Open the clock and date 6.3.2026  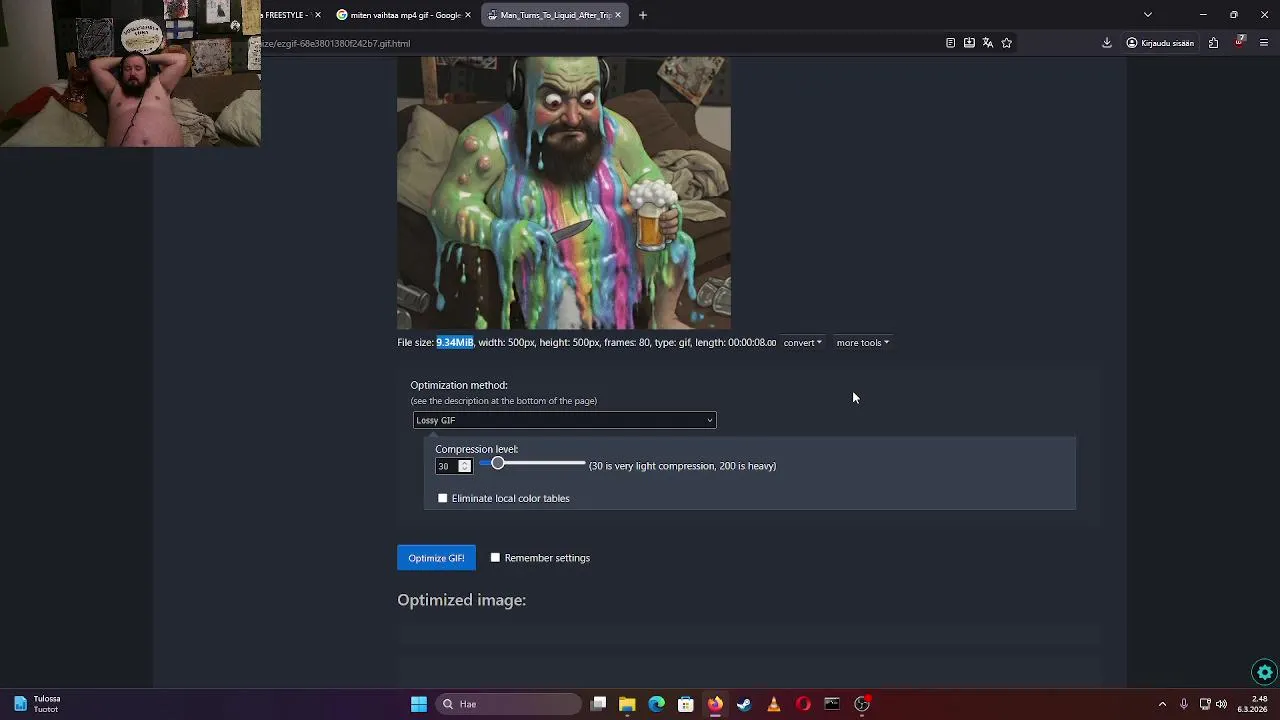point(1253,704)
